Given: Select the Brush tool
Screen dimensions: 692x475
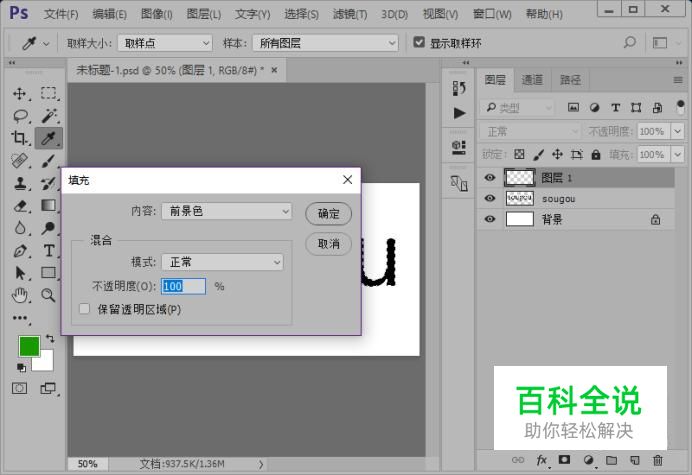Looking at the screenshot, I should click(x=49, y=161).
